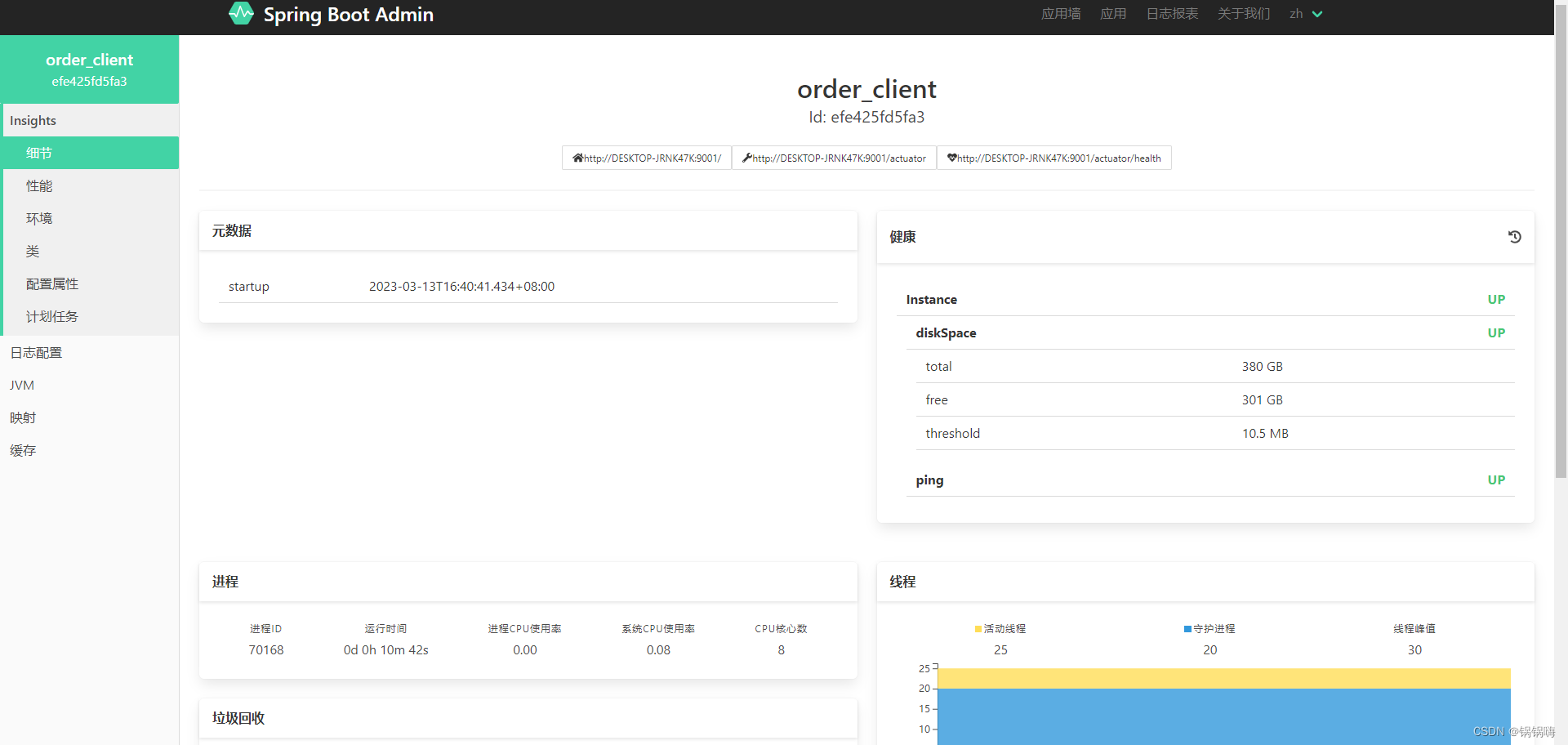Viewport: 1568px width, 745px height.
Task: Click the 活动线程 yellow legend swatch
Action: (x=978, y=629)
